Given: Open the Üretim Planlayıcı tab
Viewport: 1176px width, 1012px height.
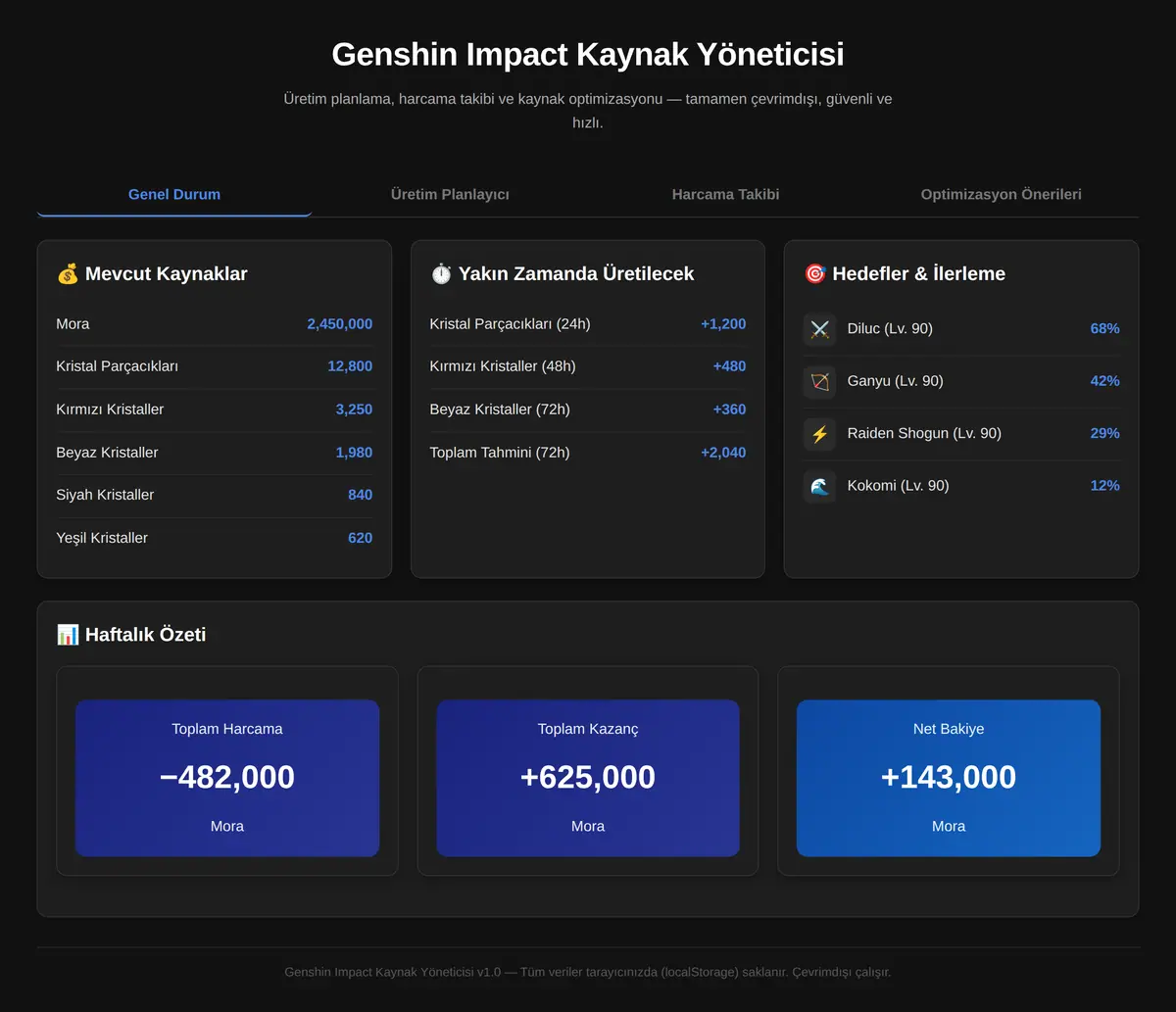Looking at the screenshot, I should click(450, 194).
